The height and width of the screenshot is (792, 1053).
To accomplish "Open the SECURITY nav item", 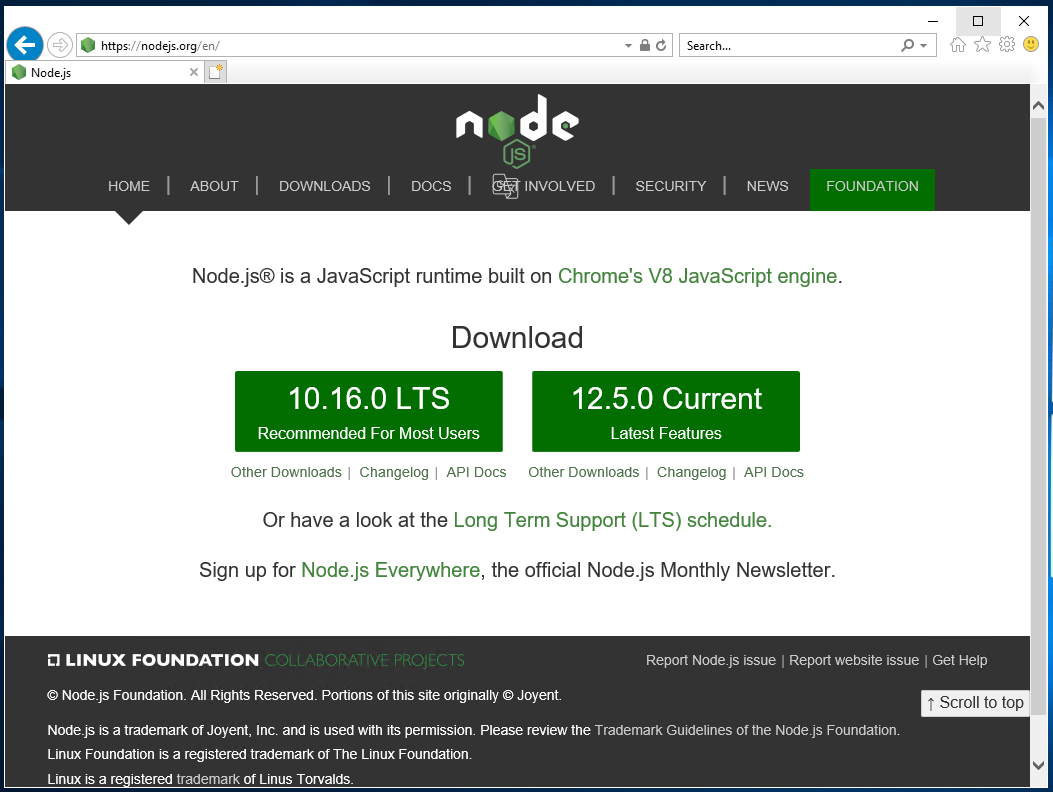I will click(x=671, y=186).
